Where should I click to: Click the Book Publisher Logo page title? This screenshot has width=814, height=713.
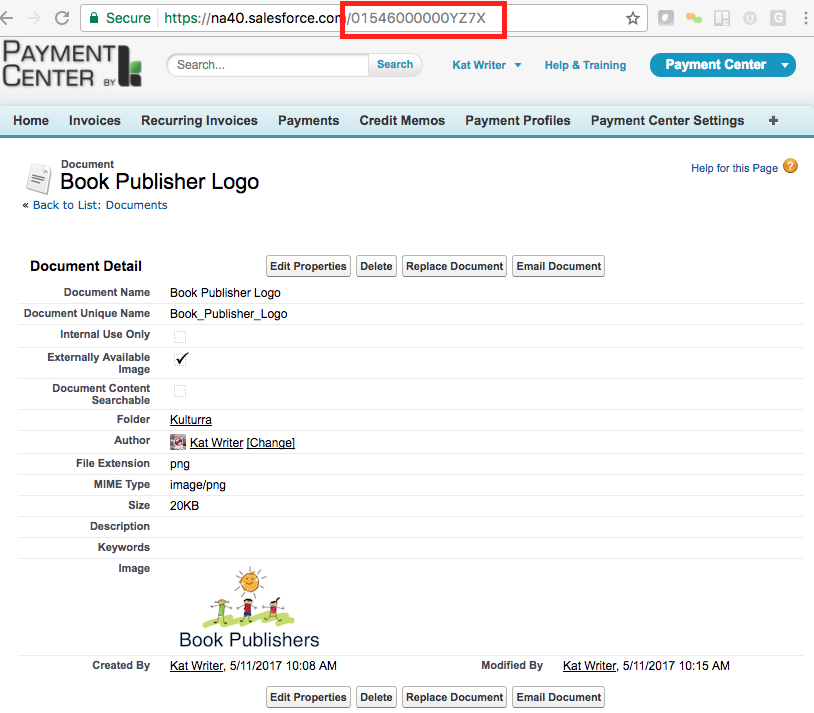pyautogui.click(x=159, y=182)
